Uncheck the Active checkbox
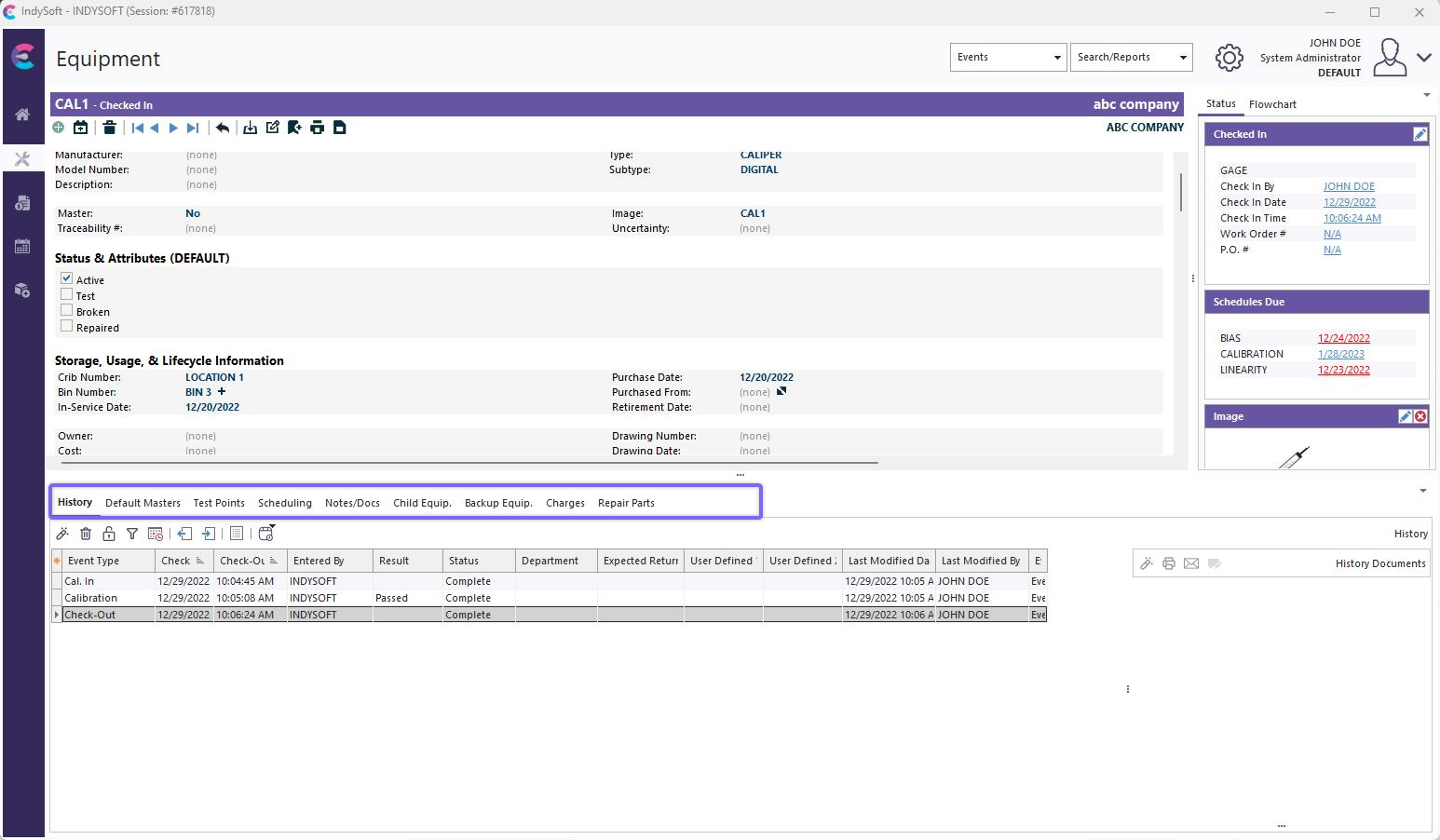 67,278
